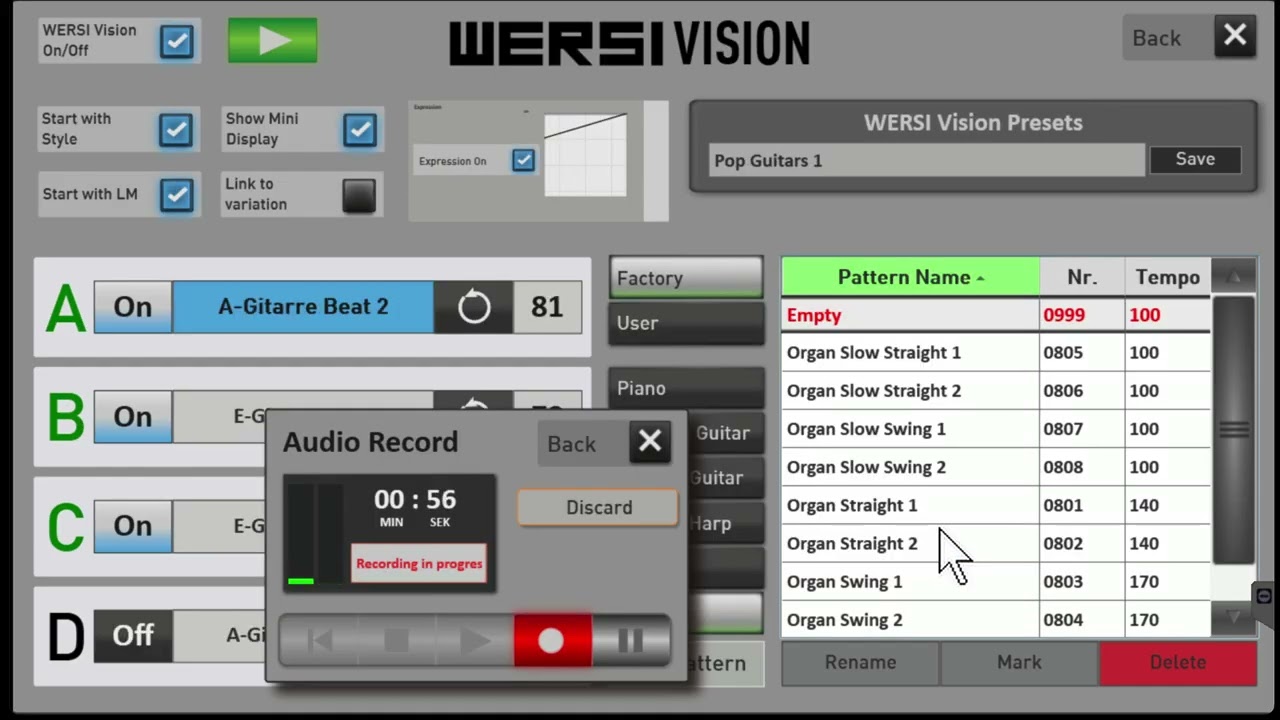The width and height of the screenshot is (1280, 720).
Task: Select Organ Slow Swing 2 pattern
Action: pos(995,467)
